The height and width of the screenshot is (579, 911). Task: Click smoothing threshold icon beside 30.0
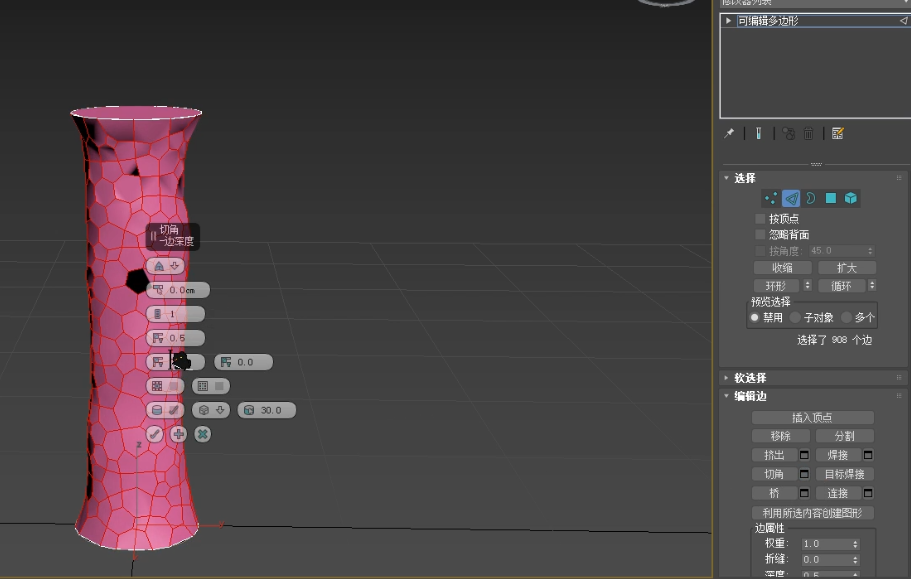249,410
